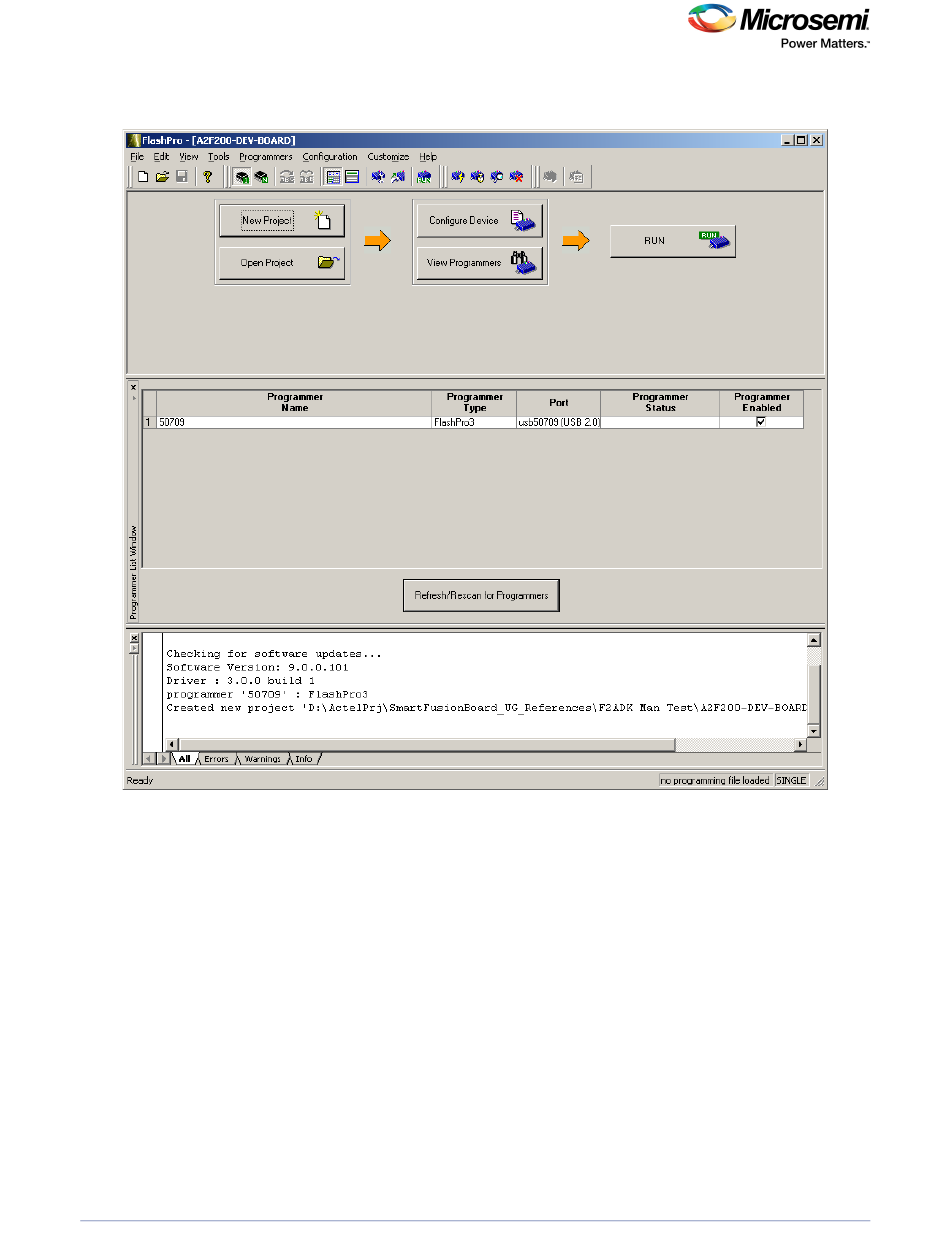Image resolution: width=950 pixels, height=1254 pixels.
Task: Close the Programmer List Window panel
Action: click(x=133, y=386)
